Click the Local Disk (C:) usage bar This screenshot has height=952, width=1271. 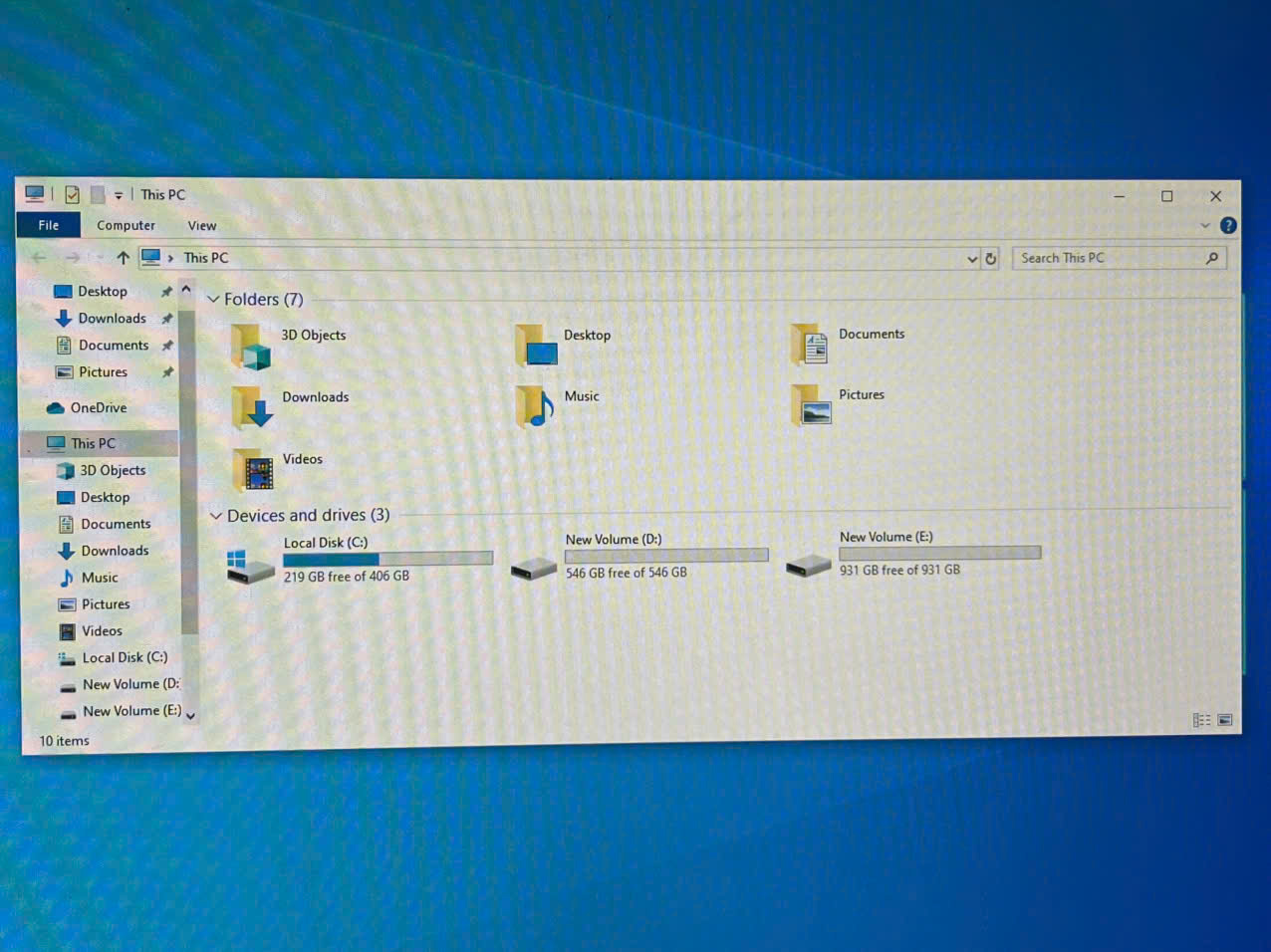point(388,559)
